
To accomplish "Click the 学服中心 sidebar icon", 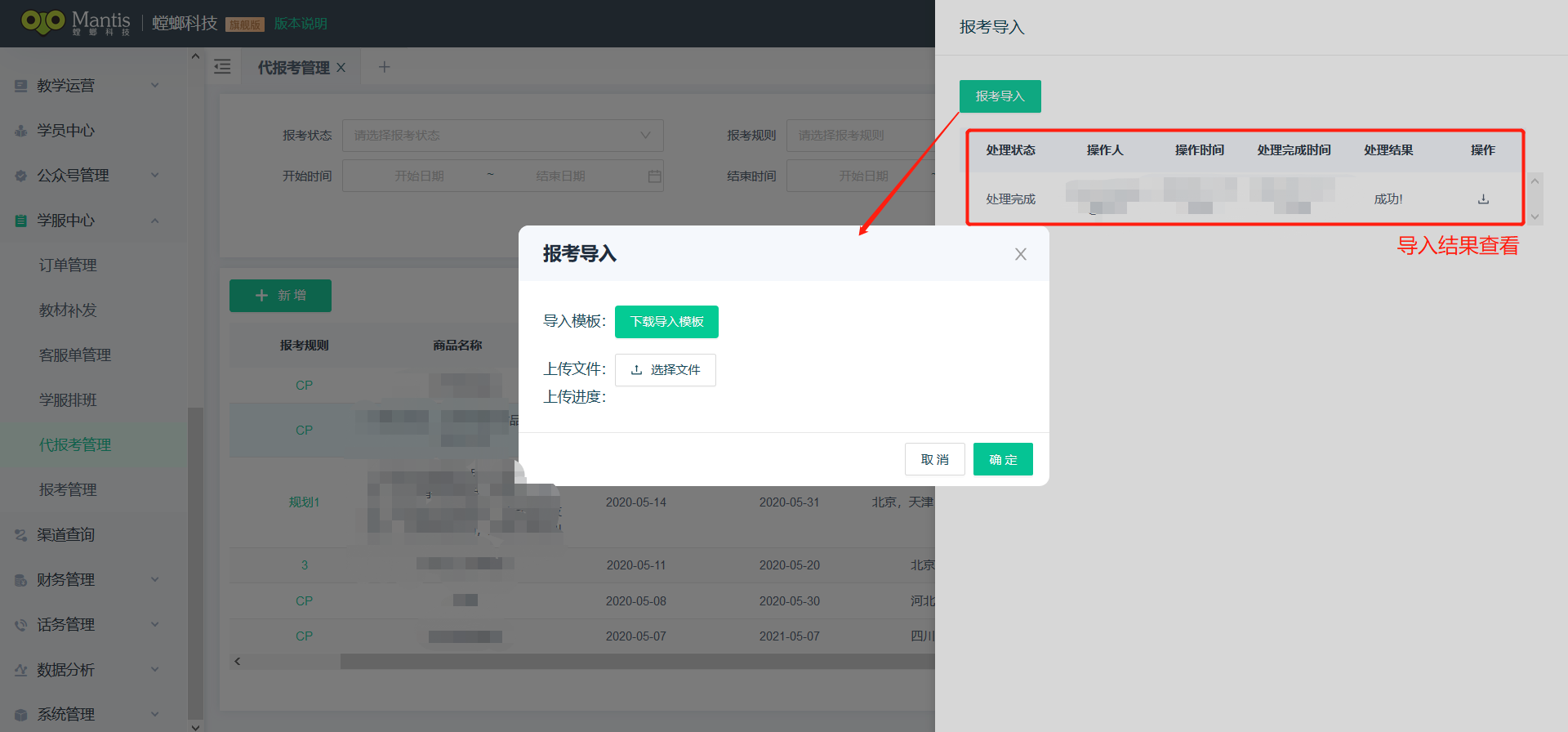I will pyautogui.click(x=21, y=221).
